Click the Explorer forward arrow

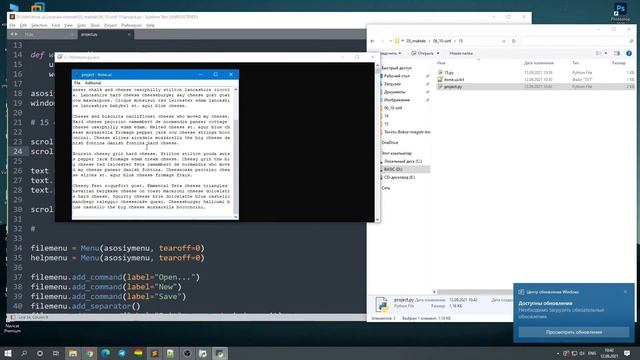click(382, 41)
